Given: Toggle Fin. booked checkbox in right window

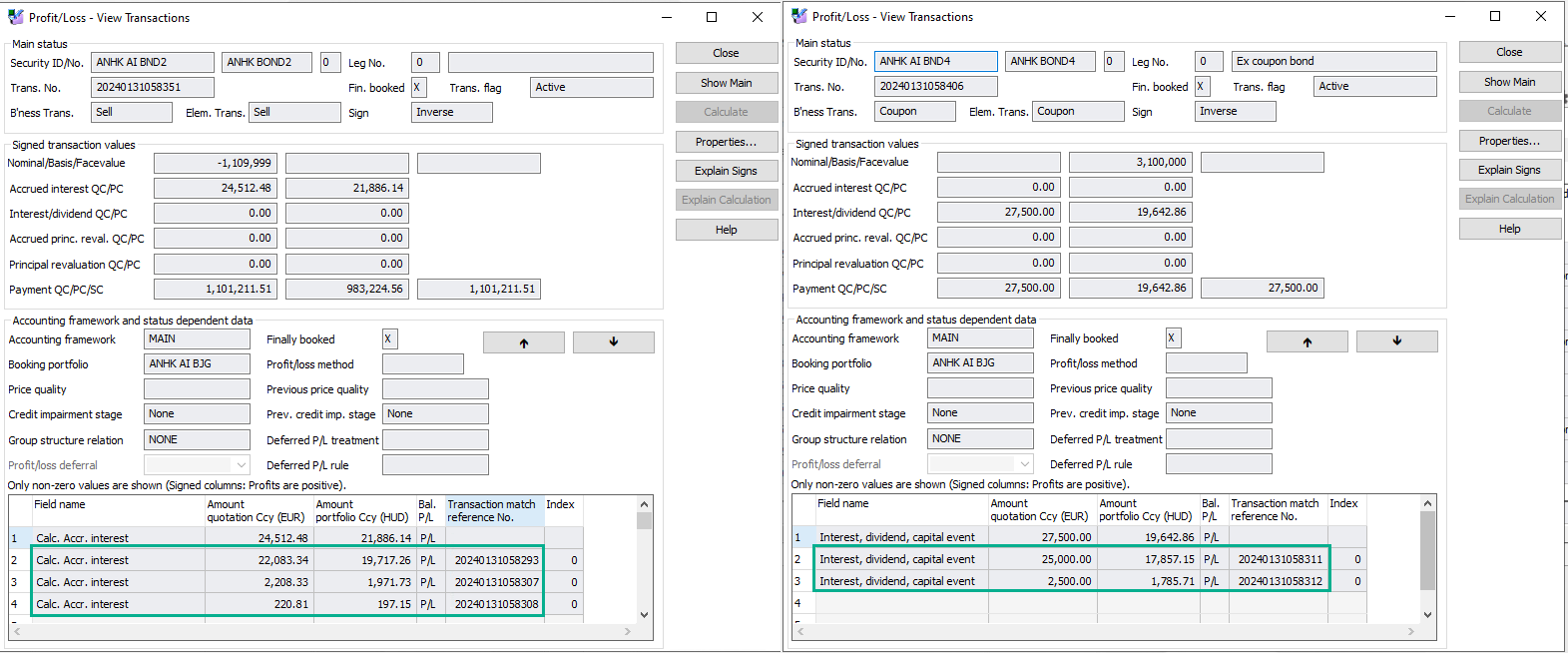Looking at the screenshot, I should click(x=1202, y=86).
